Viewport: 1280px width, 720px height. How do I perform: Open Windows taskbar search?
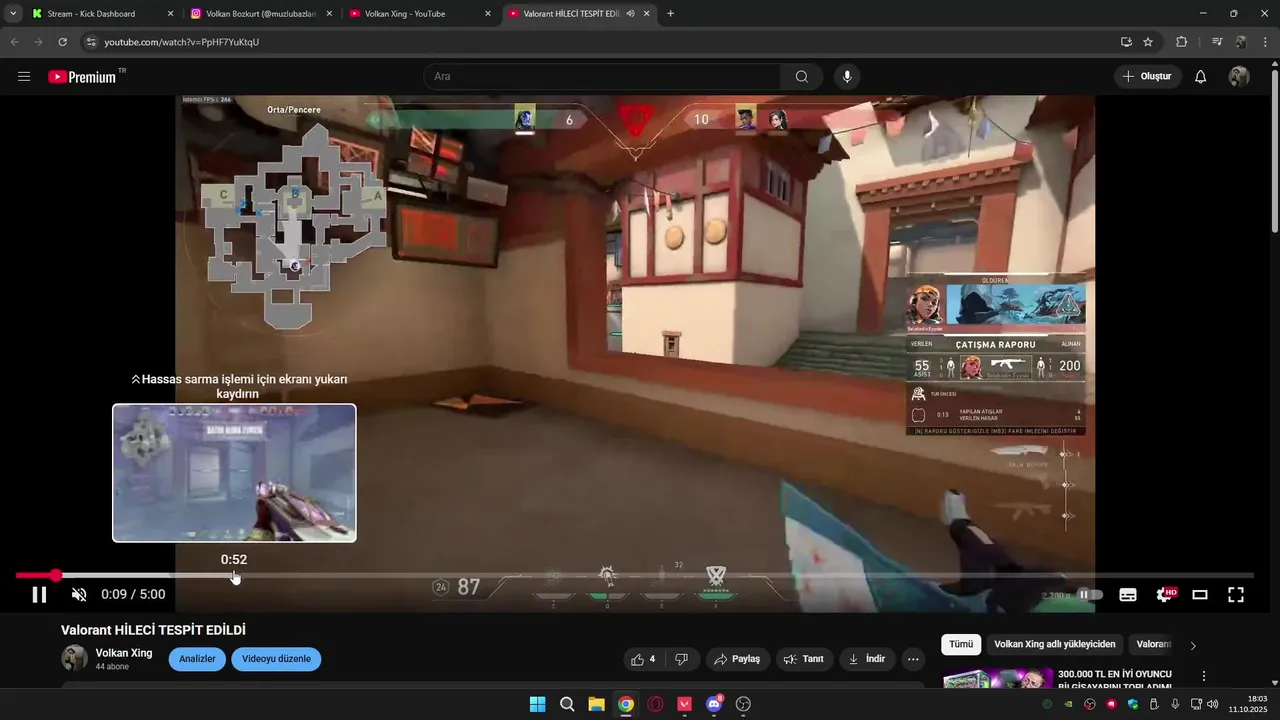click(x=567, y=704)
